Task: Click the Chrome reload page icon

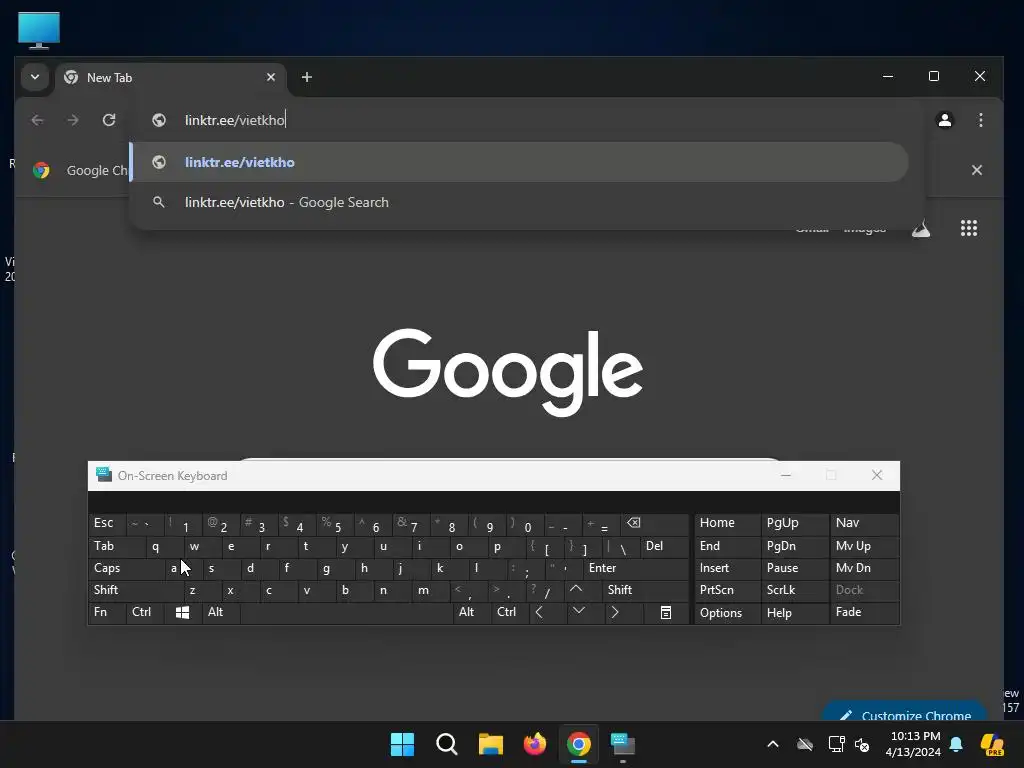Action: 109,120
